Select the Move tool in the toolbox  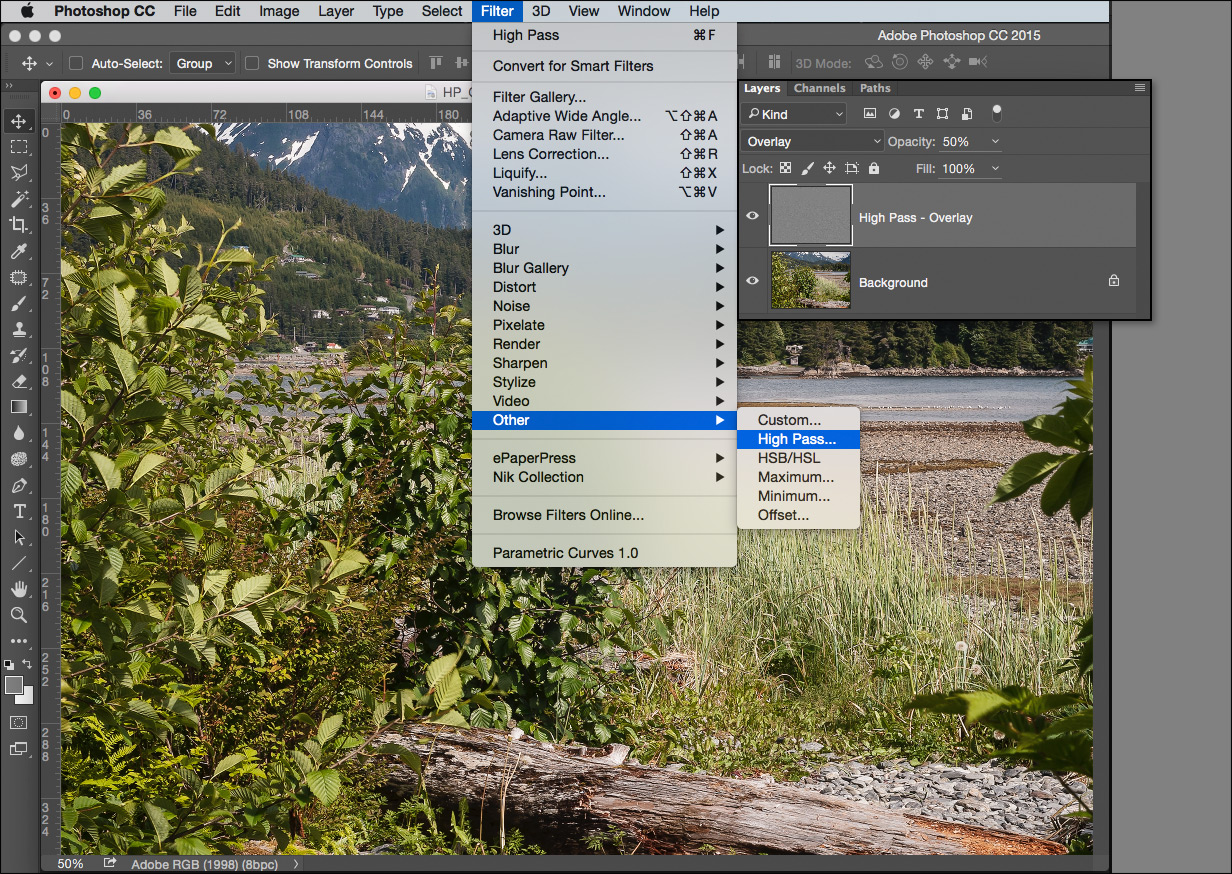[x=19, y=122]
